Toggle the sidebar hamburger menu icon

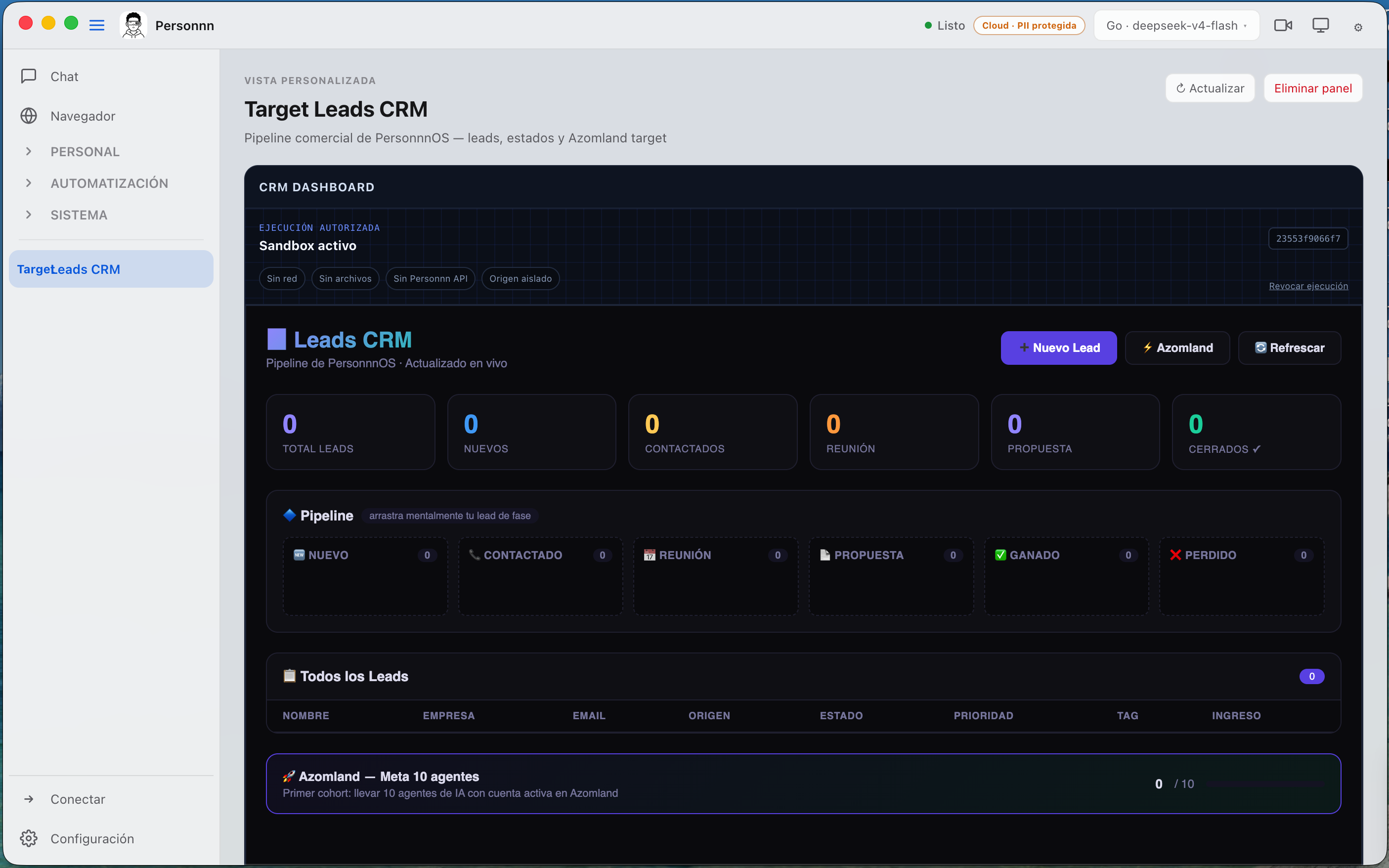(96, 25)
